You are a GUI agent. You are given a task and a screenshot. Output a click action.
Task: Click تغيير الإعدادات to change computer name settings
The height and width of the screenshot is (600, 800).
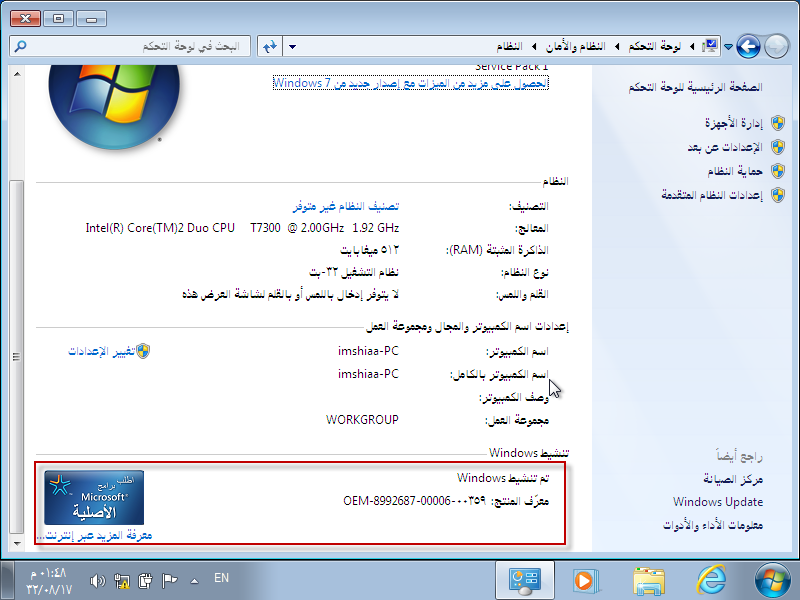click(102, 352)
